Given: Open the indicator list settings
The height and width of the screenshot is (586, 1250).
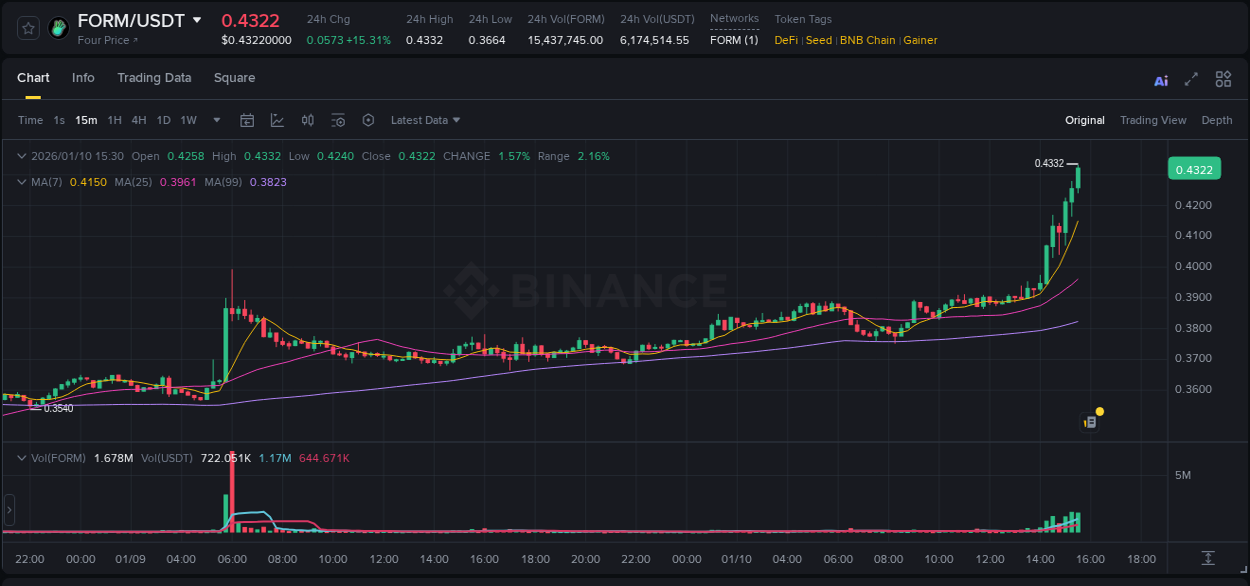Looking at the screenshot, I should (x=338, y=120).
